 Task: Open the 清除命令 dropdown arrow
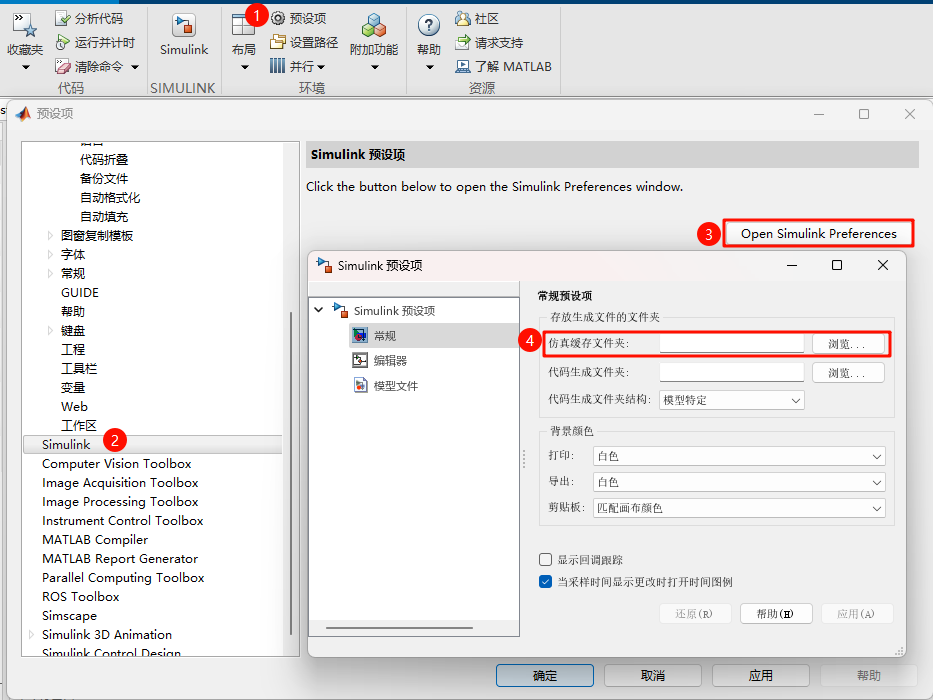(x=135, y=67)
